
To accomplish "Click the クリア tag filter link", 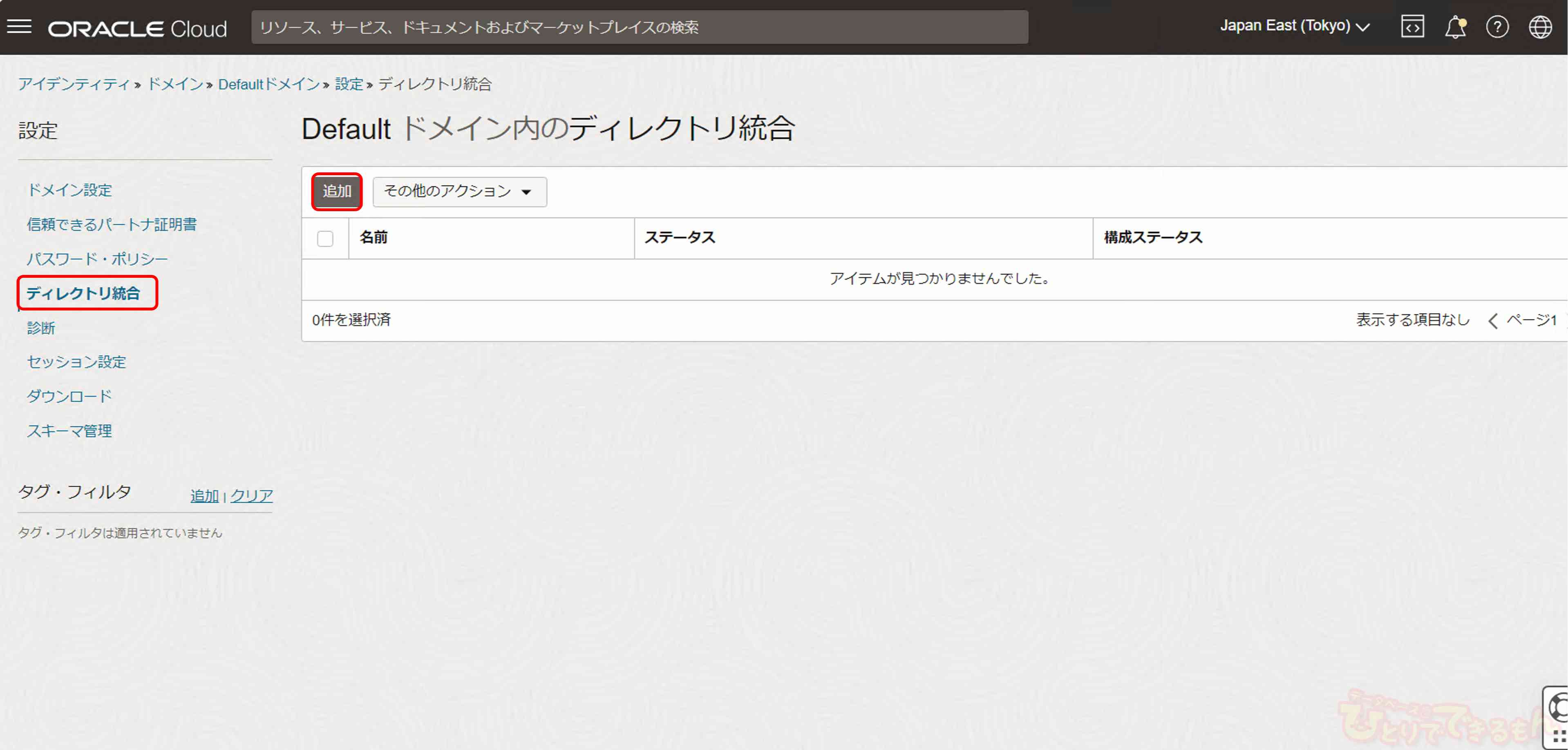I will pos(251,496).
